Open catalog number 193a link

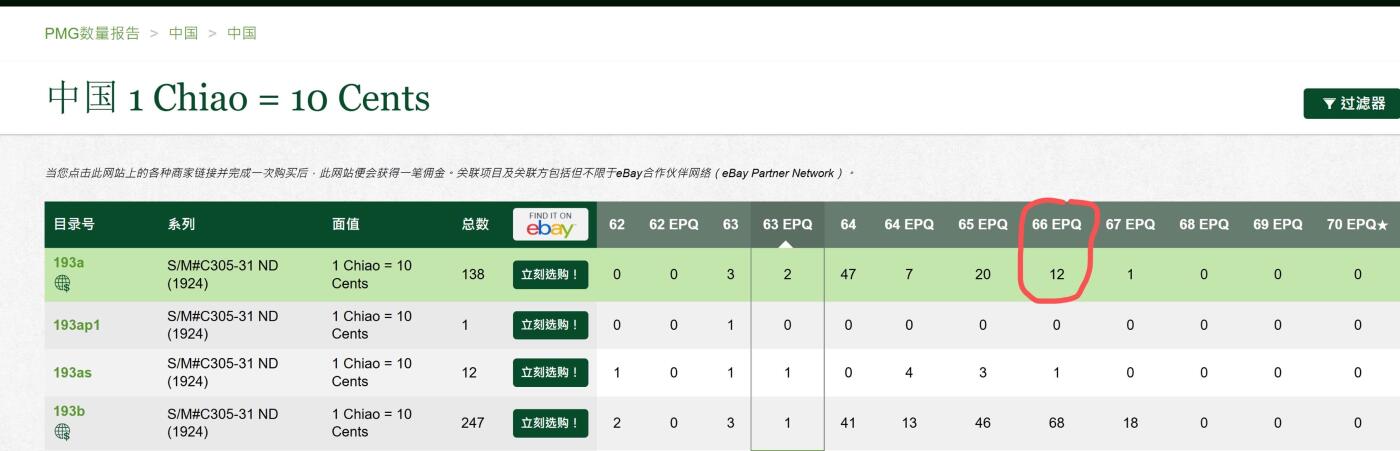click(x=69, y=264)
